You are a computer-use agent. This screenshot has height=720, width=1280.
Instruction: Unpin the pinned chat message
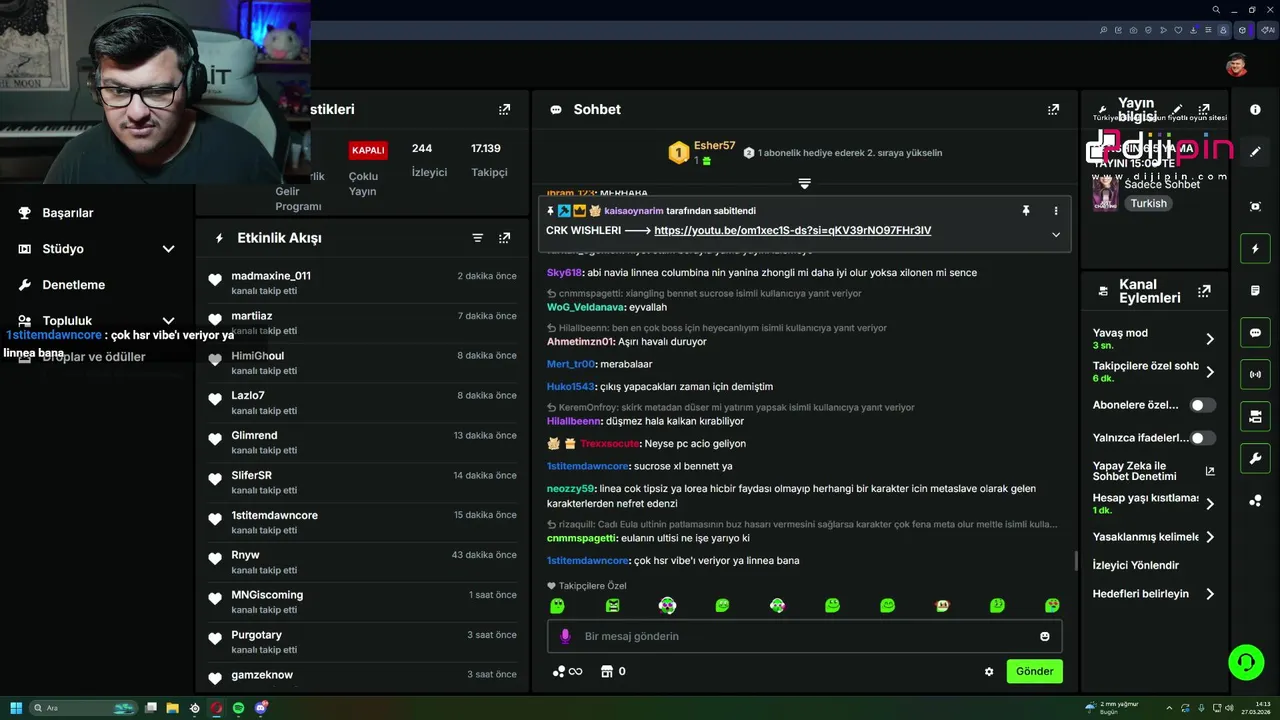[1025, 211]
